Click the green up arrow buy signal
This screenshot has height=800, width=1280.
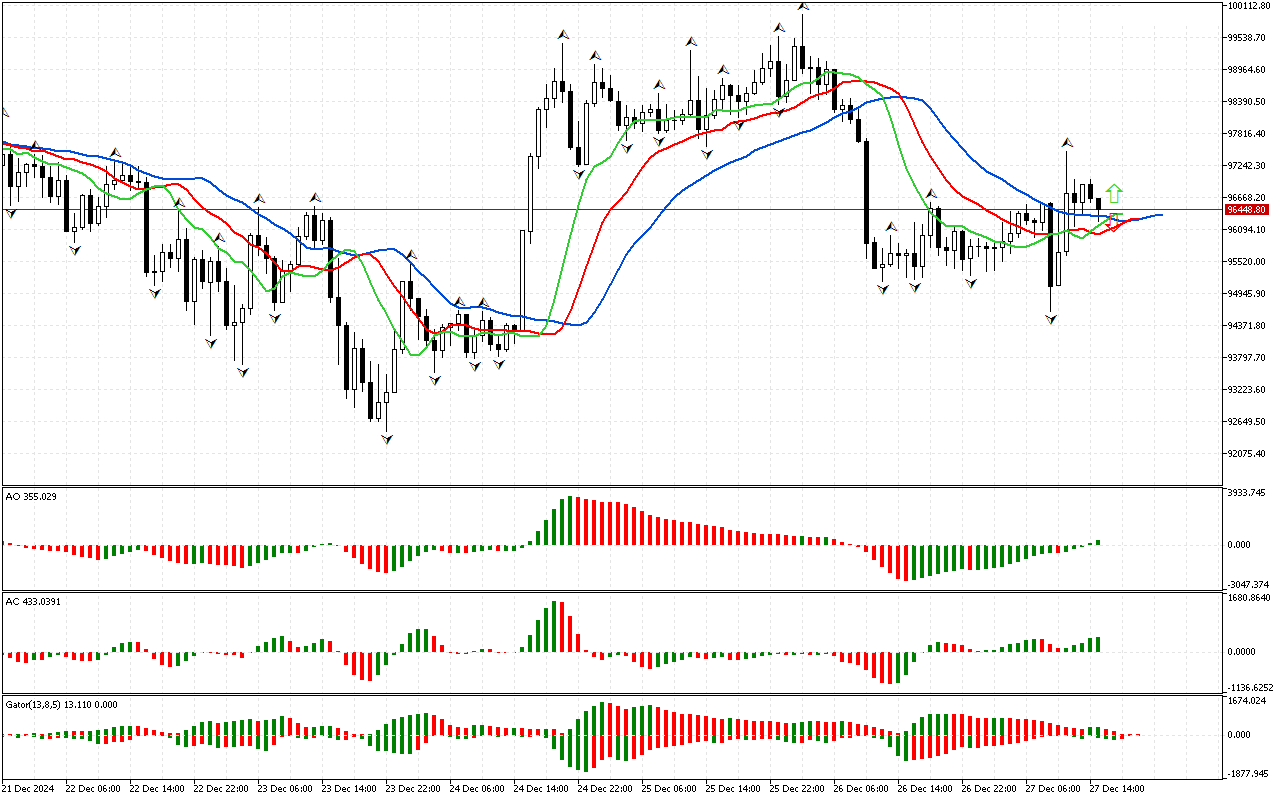(1115, 194)
